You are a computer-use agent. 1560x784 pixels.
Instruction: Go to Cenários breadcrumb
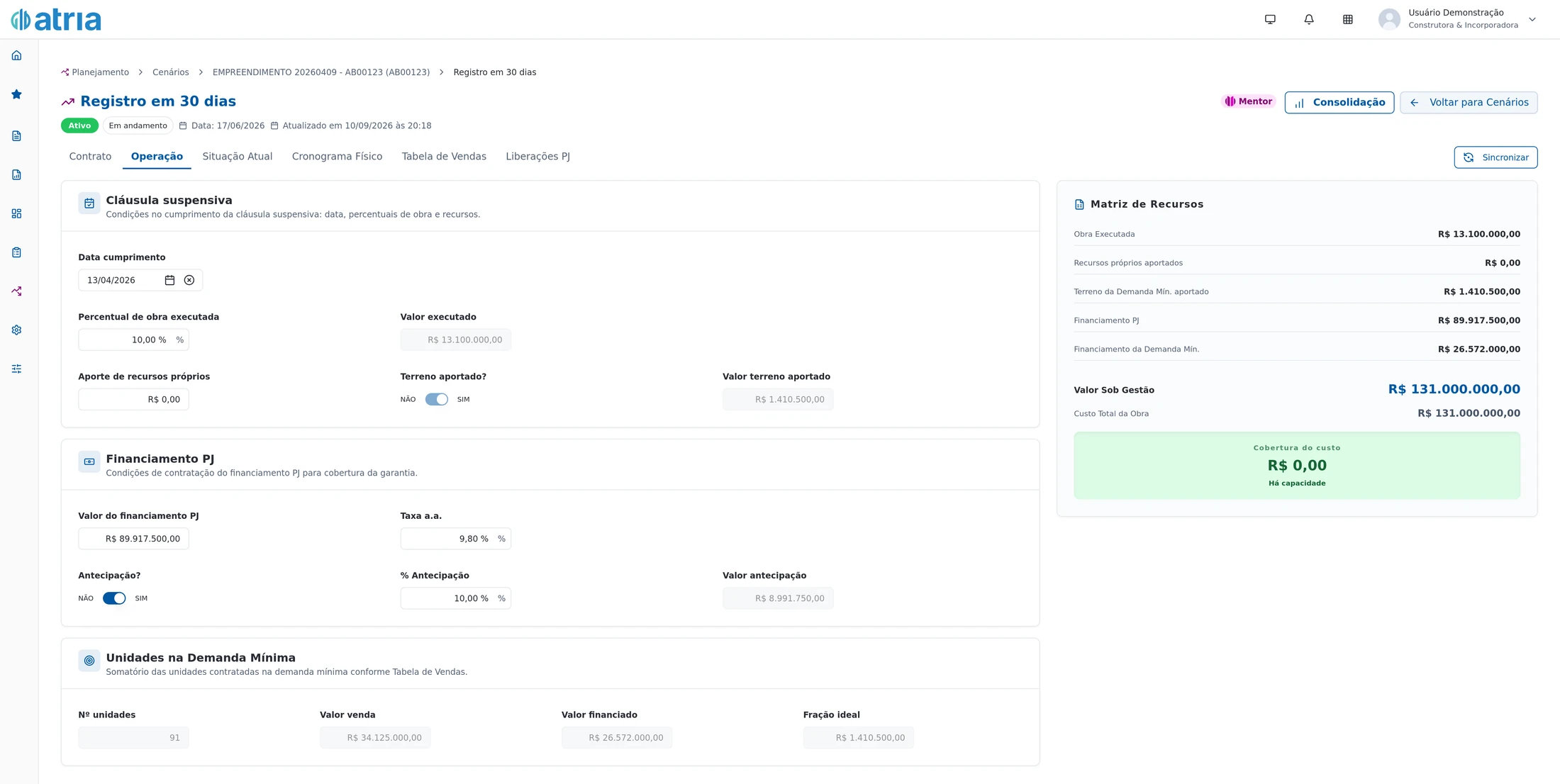click(171, 72)
